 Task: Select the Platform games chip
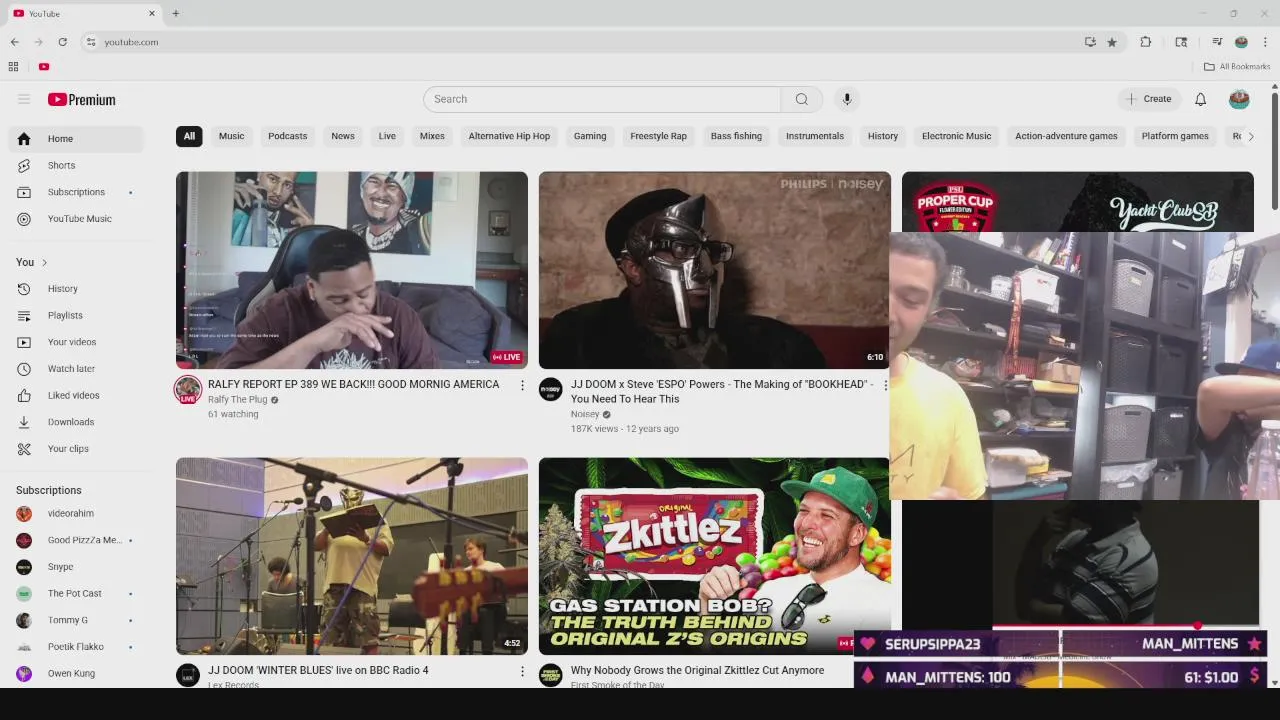[1175, 136]
